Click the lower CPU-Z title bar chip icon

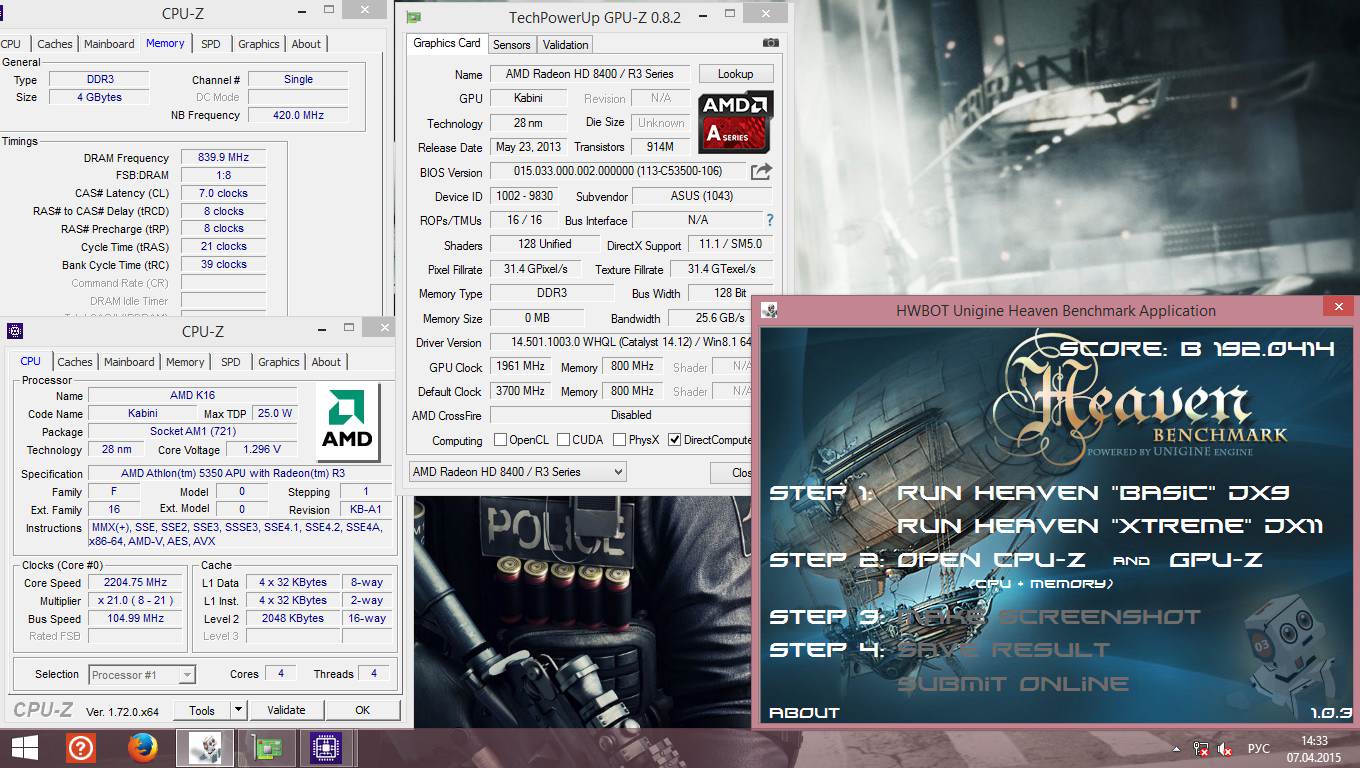point(14,331)
